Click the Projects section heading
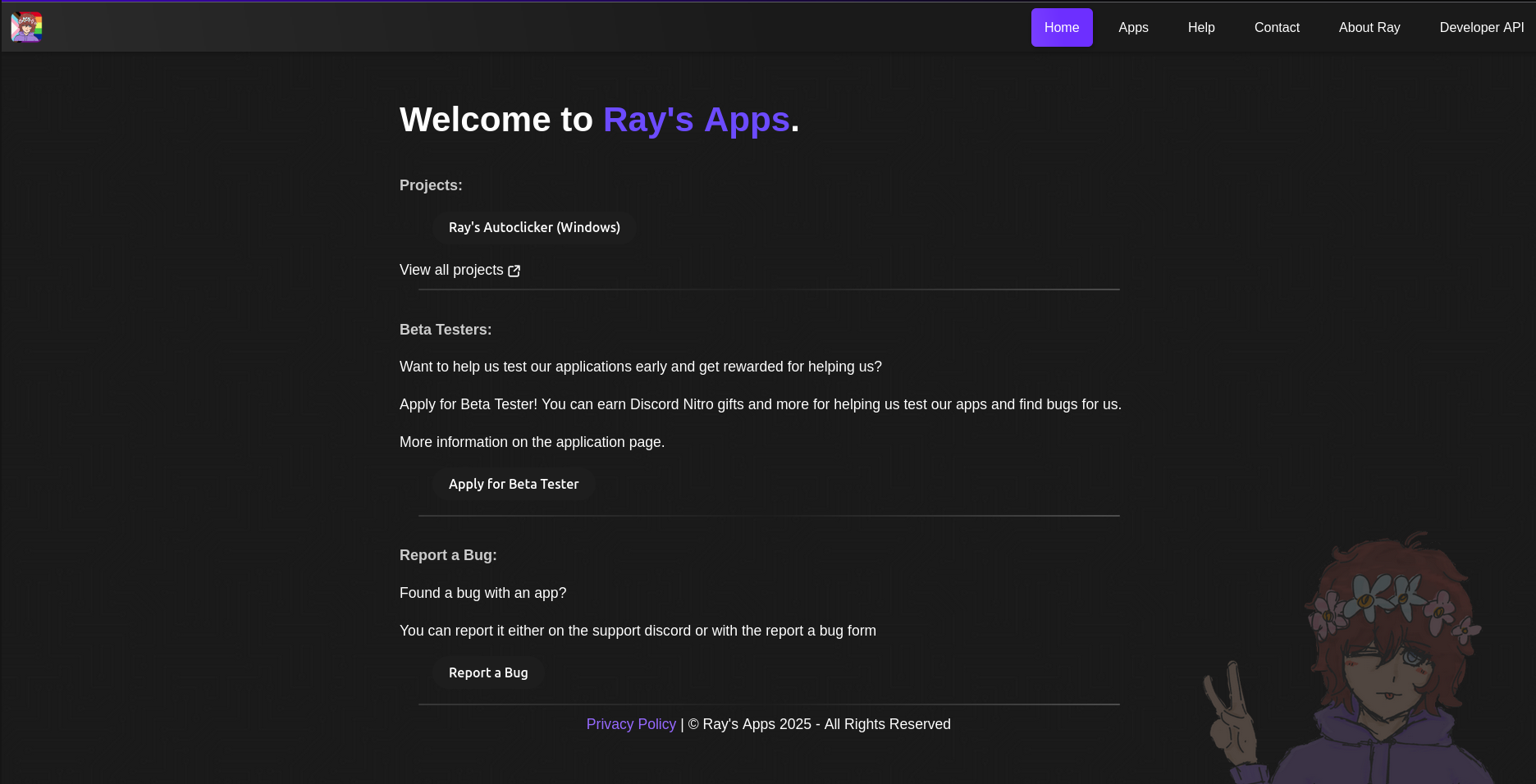The width and height of the screenshot is (1536, 784). point(431,185)
